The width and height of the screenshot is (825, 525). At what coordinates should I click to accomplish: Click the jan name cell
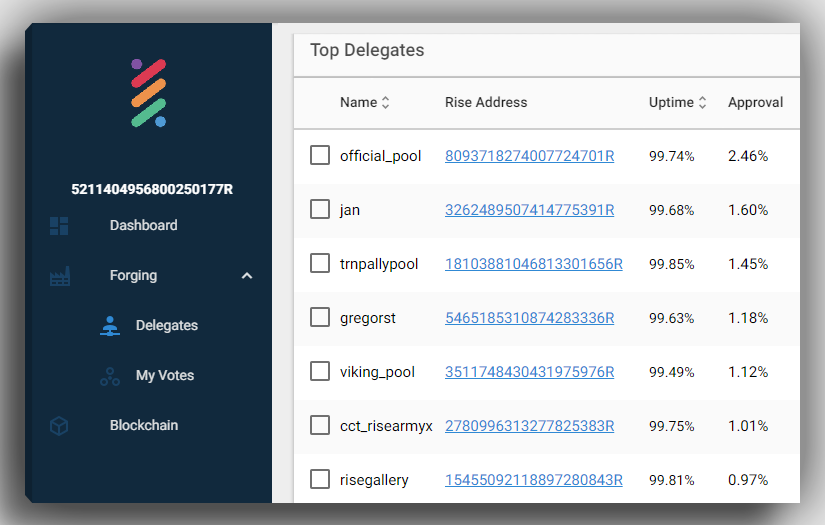pyautogui.click(x=350, y=210)
